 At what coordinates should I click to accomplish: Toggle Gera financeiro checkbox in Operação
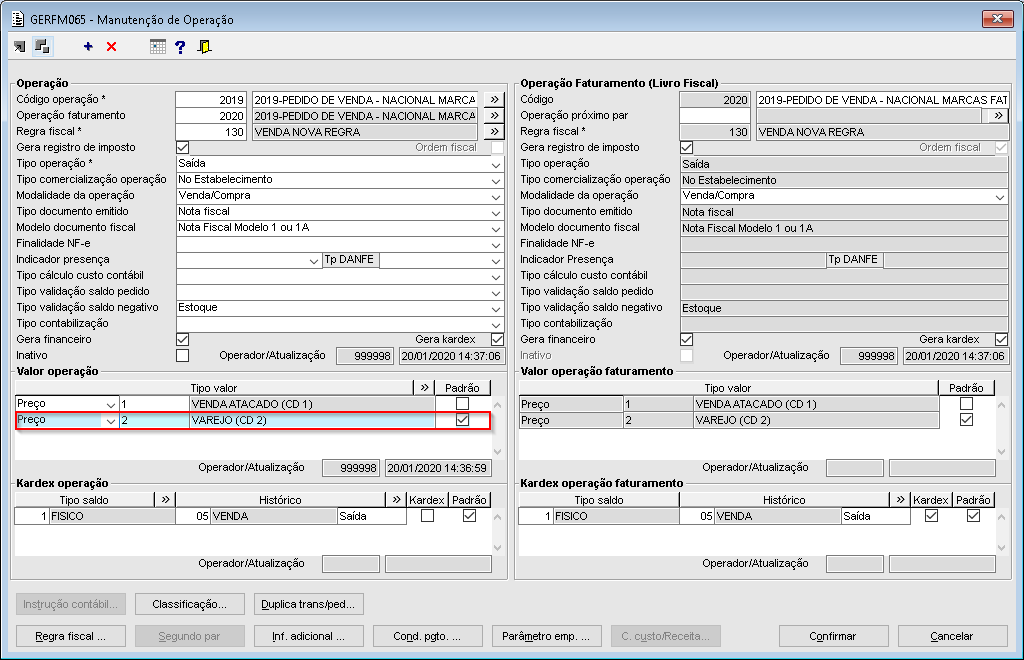click(183, 339)
